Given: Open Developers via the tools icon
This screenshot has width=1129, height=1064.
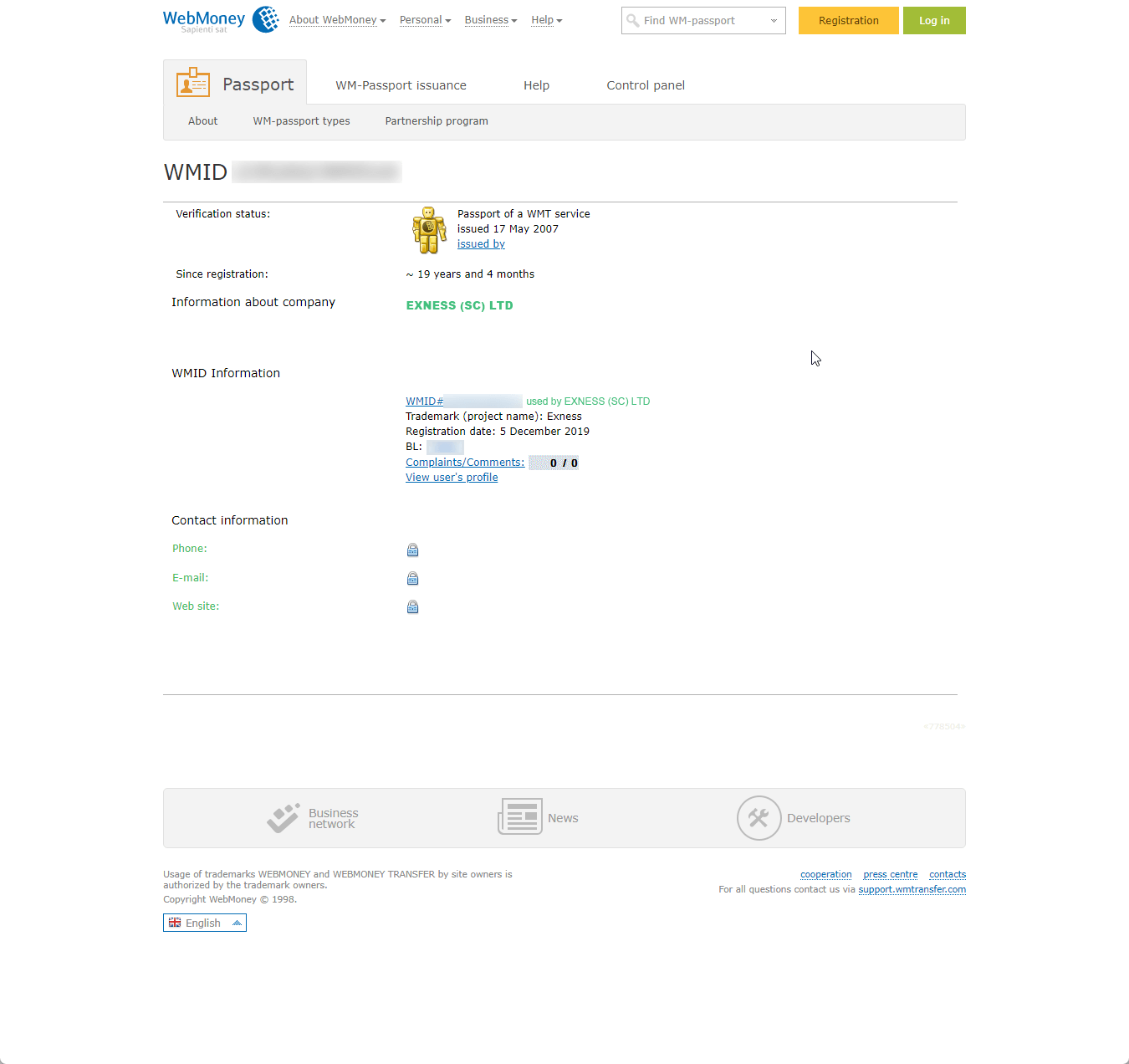Looking at the screenshot, I should click(x=759, y=817).
